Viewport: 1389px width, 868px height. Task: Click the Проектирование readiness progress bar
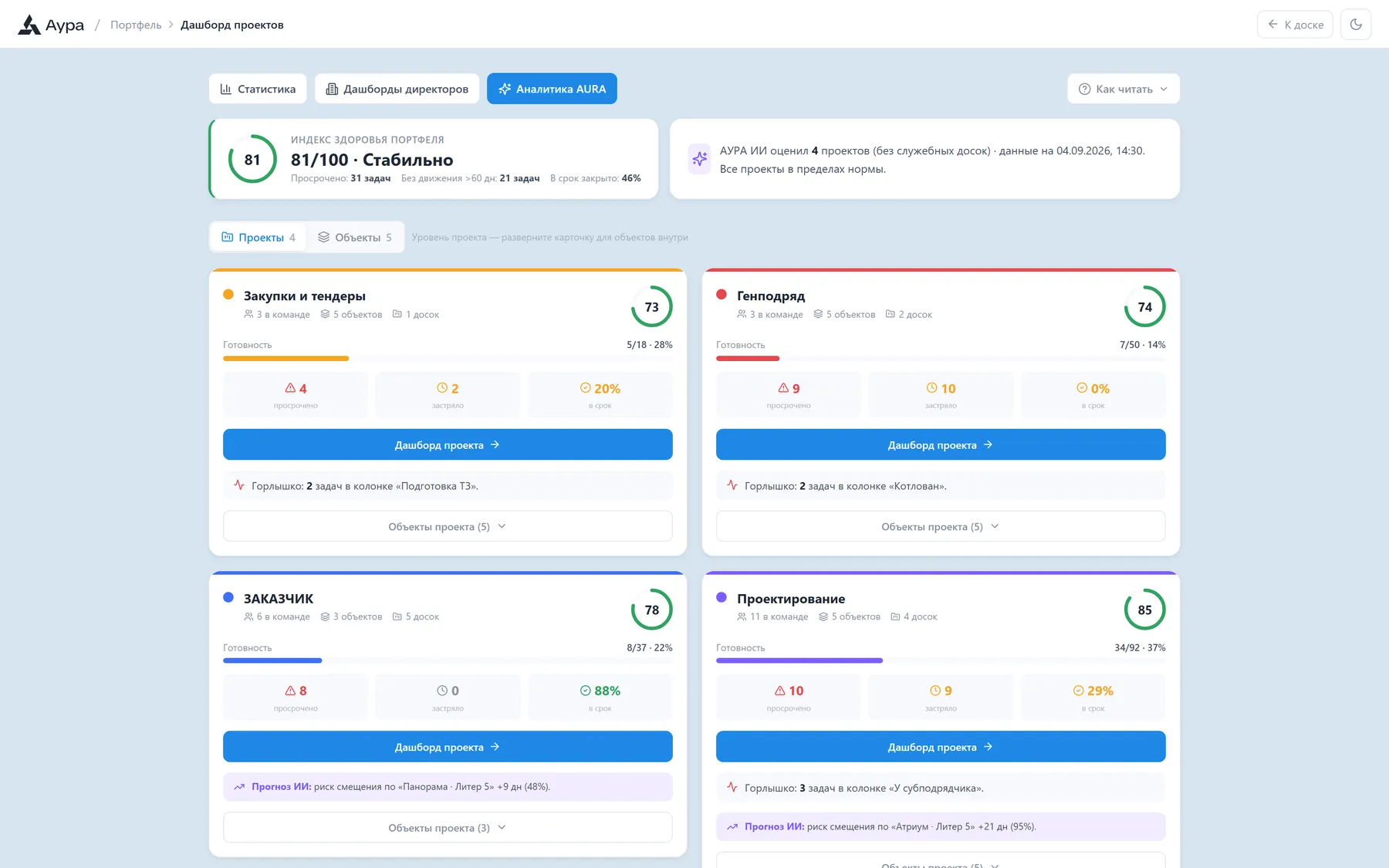[941, 660]
